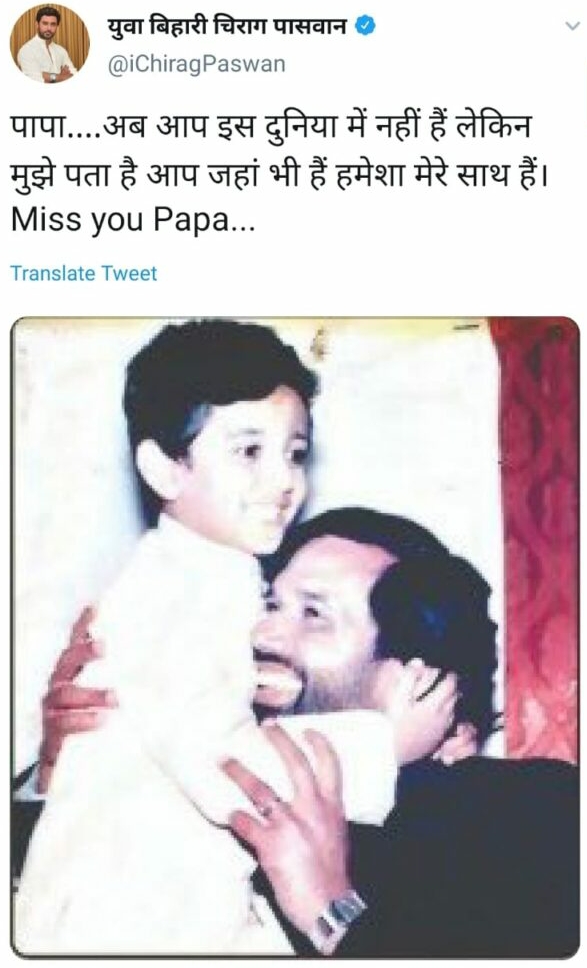587x968 pixels.
Task: Click the child's white kurta in the photo
Action: point(167,741)
